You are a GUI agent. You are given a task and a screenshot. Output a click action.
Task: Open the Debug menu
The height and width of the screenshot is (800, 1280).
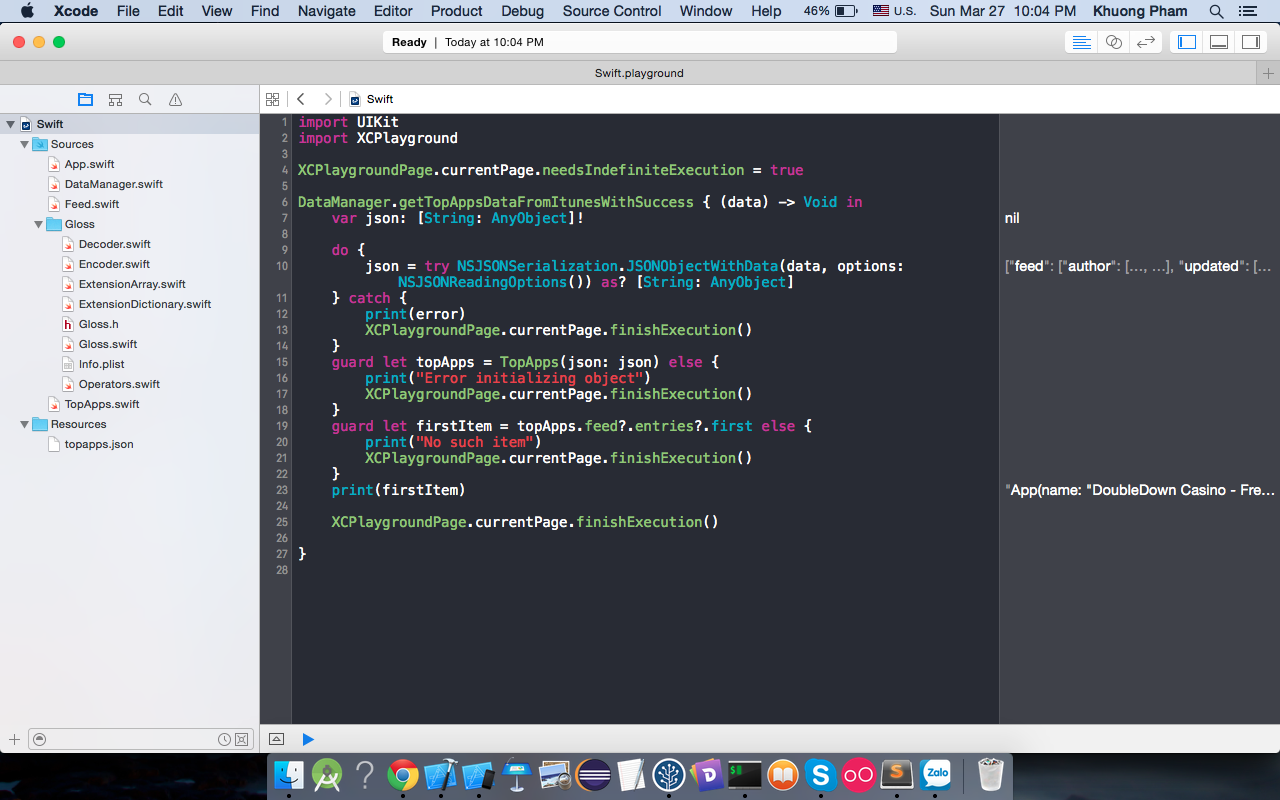point(522,11)
